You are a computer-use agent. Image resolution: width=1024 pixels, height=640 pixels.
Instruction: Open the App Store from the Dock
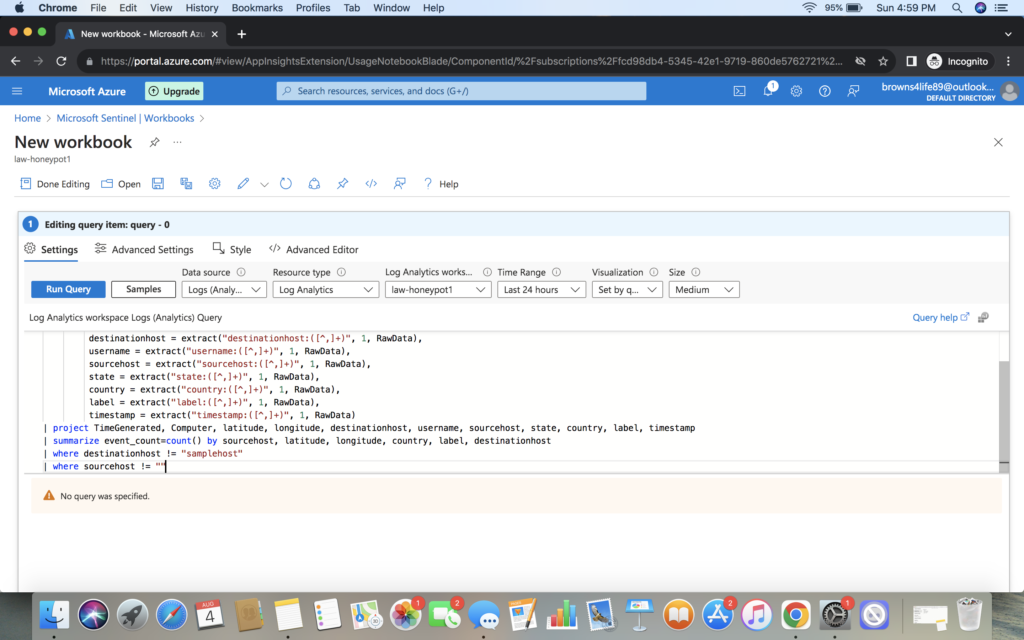coord(718,615)
